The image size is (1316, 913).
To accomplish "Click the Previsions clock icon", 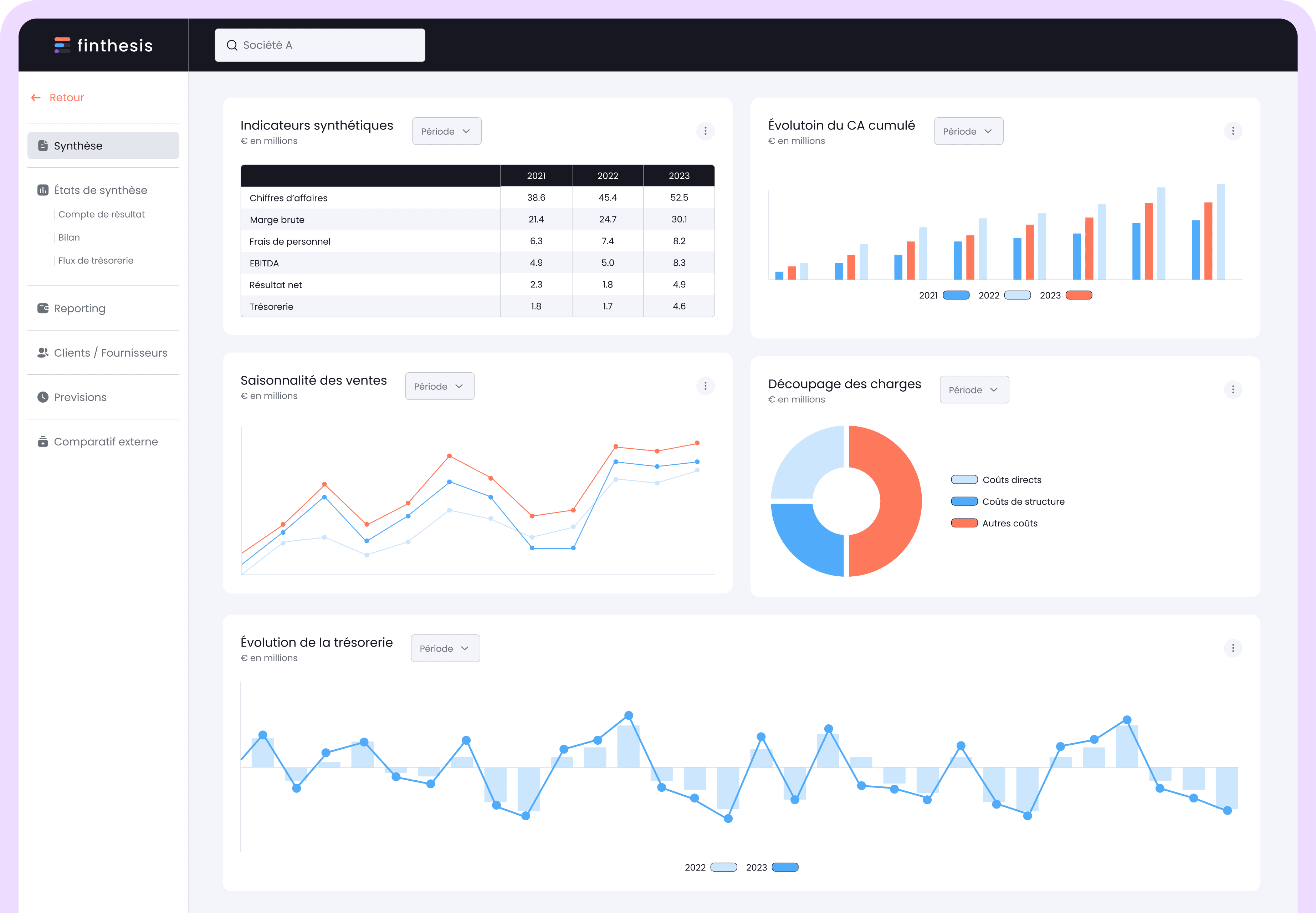I will (x=43, y=397).
